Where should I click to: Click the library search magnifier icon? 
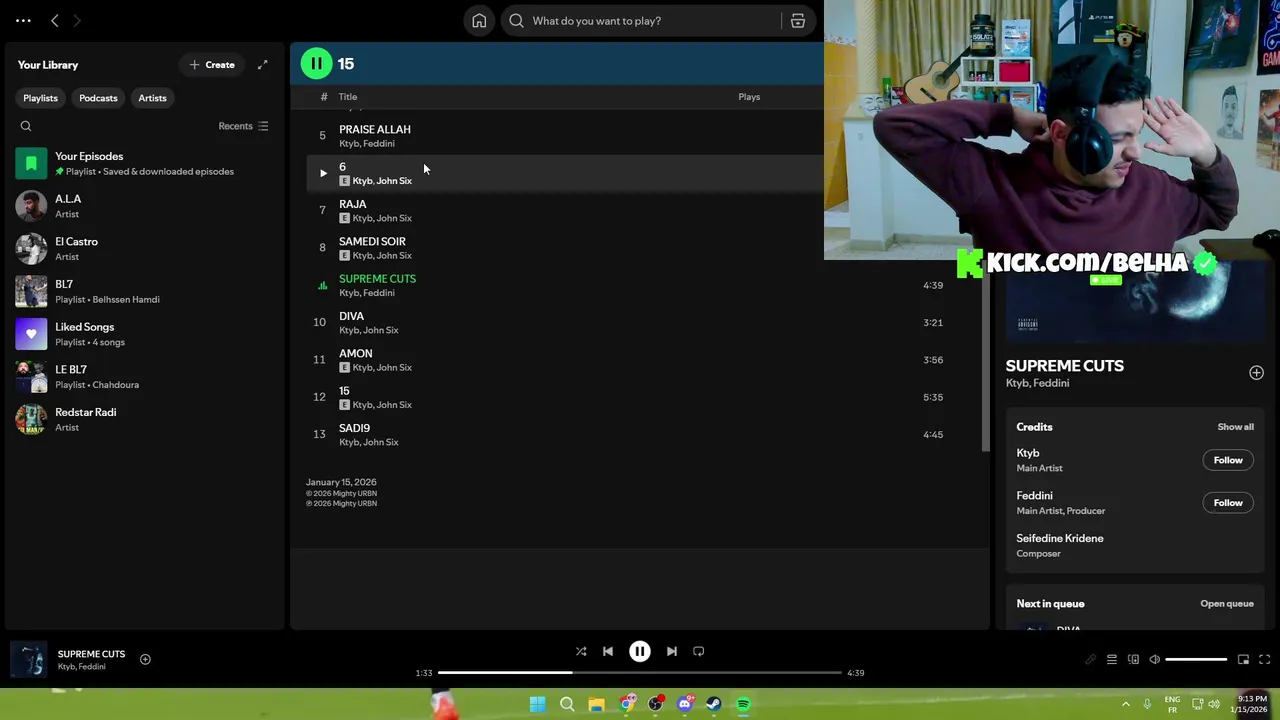26,126
